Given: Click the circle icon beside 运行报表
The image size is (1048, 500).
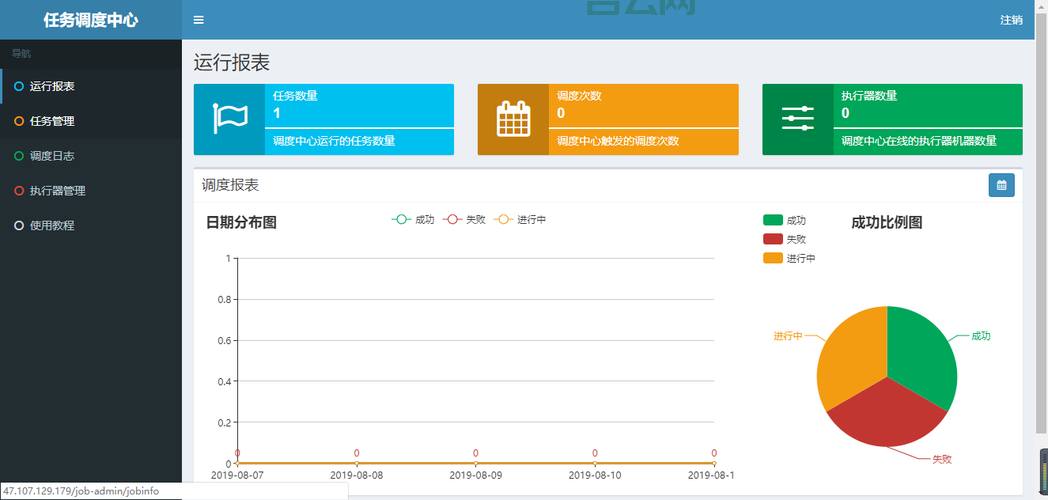Looking at the screenshot, I should coord(19,86).
